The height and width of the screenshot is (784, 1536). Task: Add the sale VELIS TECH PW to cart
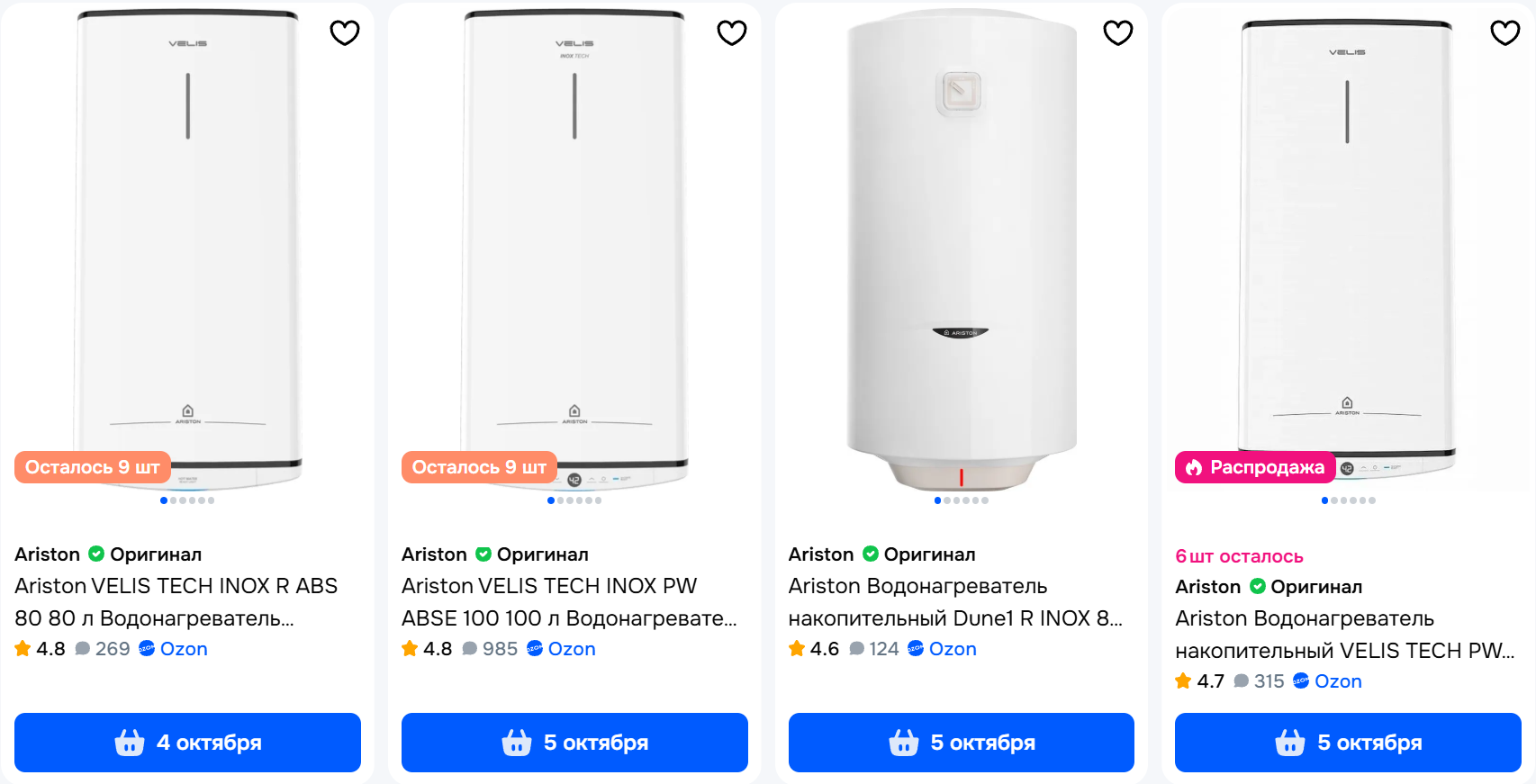1348,743
